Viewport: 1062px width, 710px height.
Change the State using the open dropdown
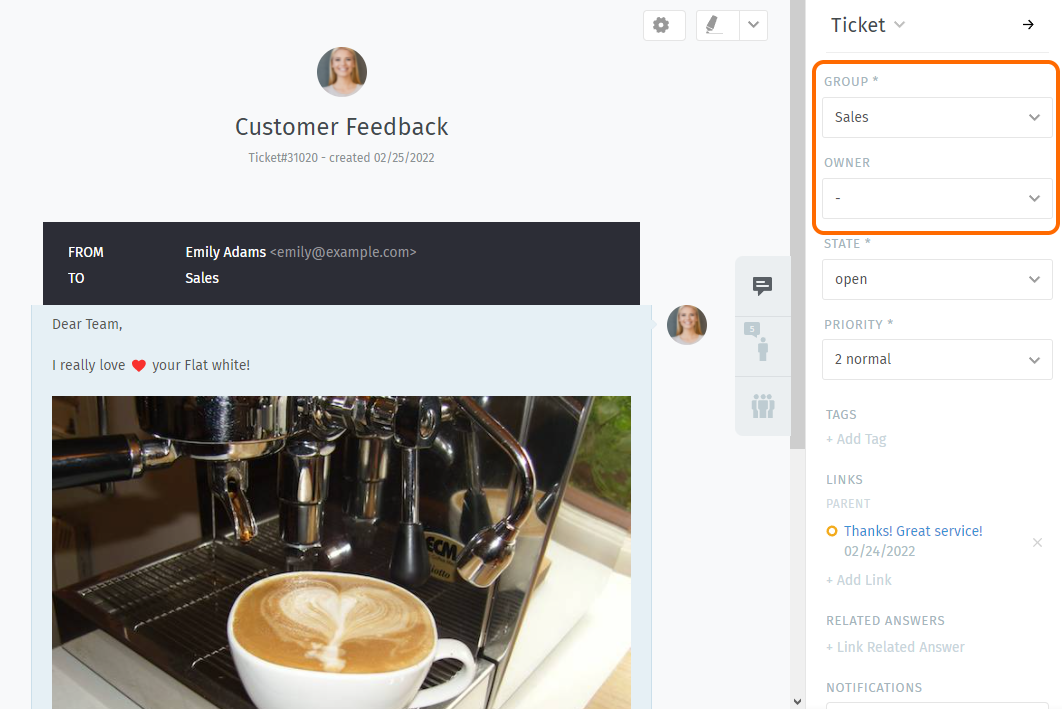pos(936,279)
